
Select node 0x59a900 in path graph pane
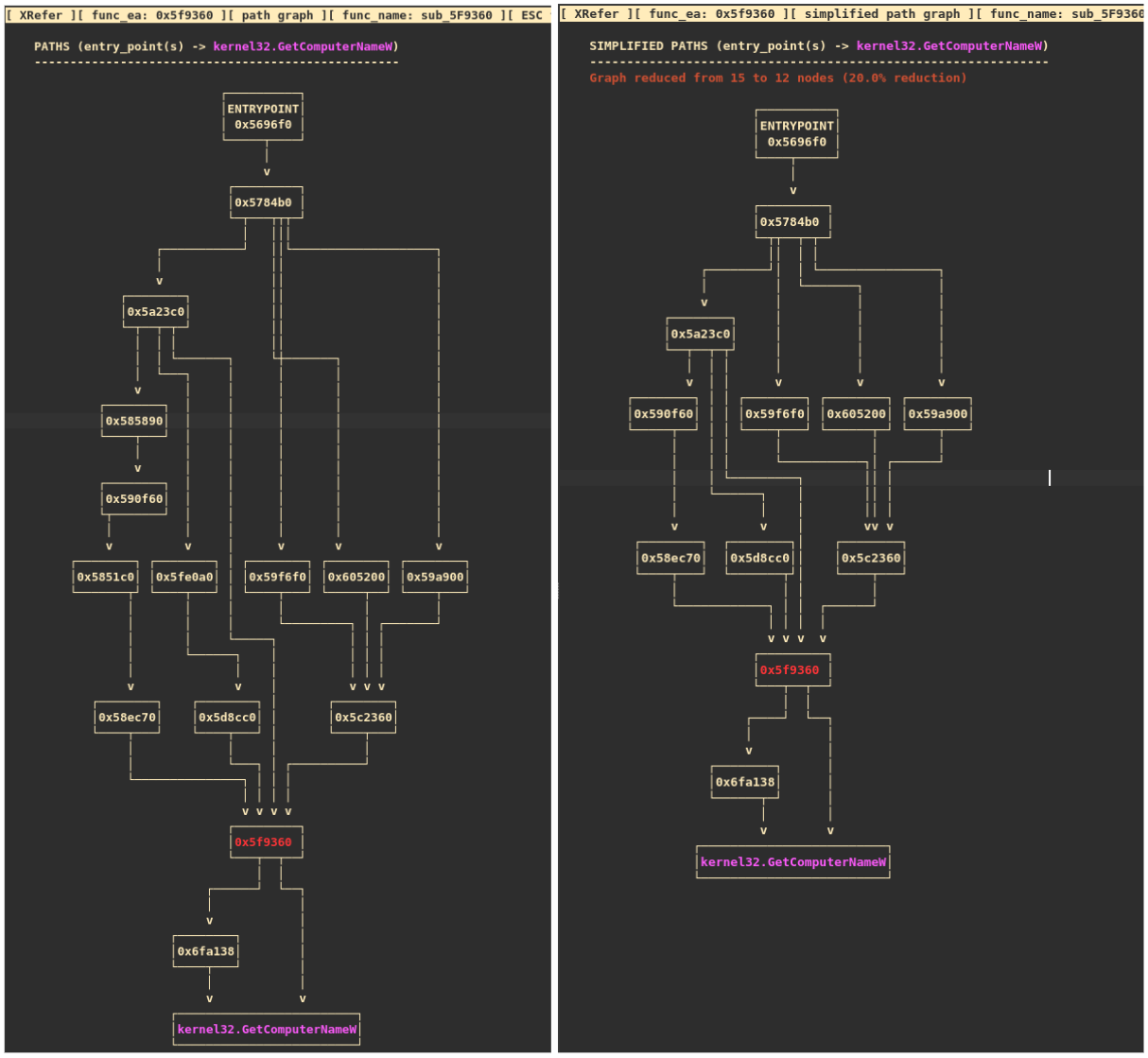(435, 577)
